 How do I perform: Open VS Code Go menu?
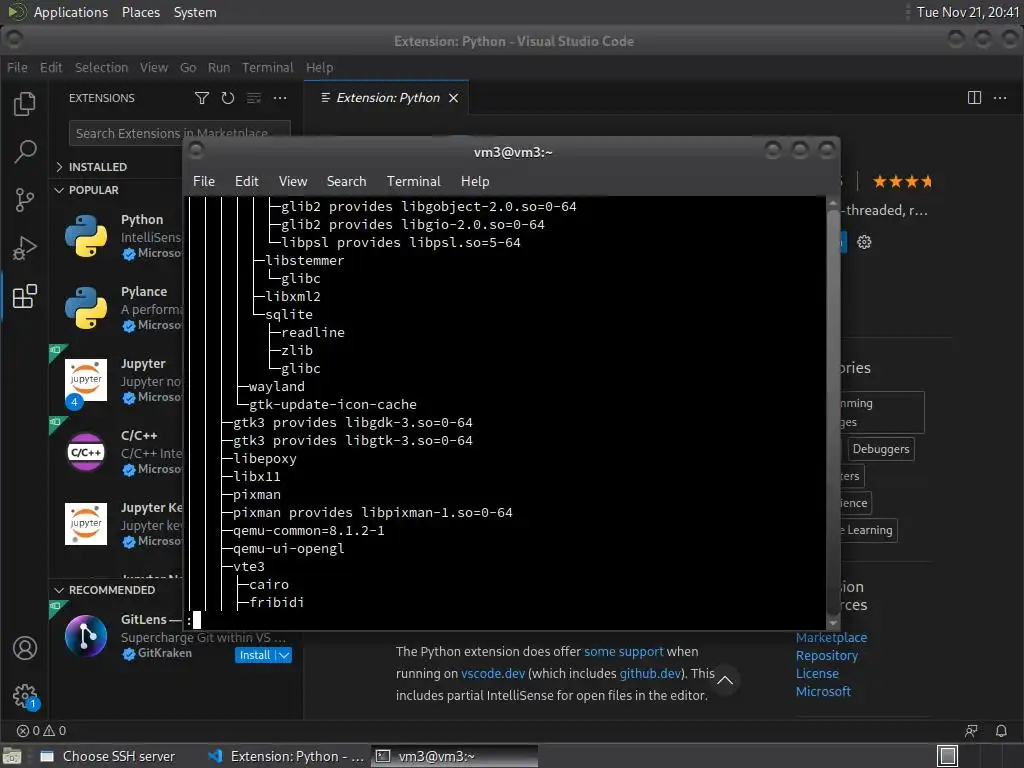pos(188,67)
